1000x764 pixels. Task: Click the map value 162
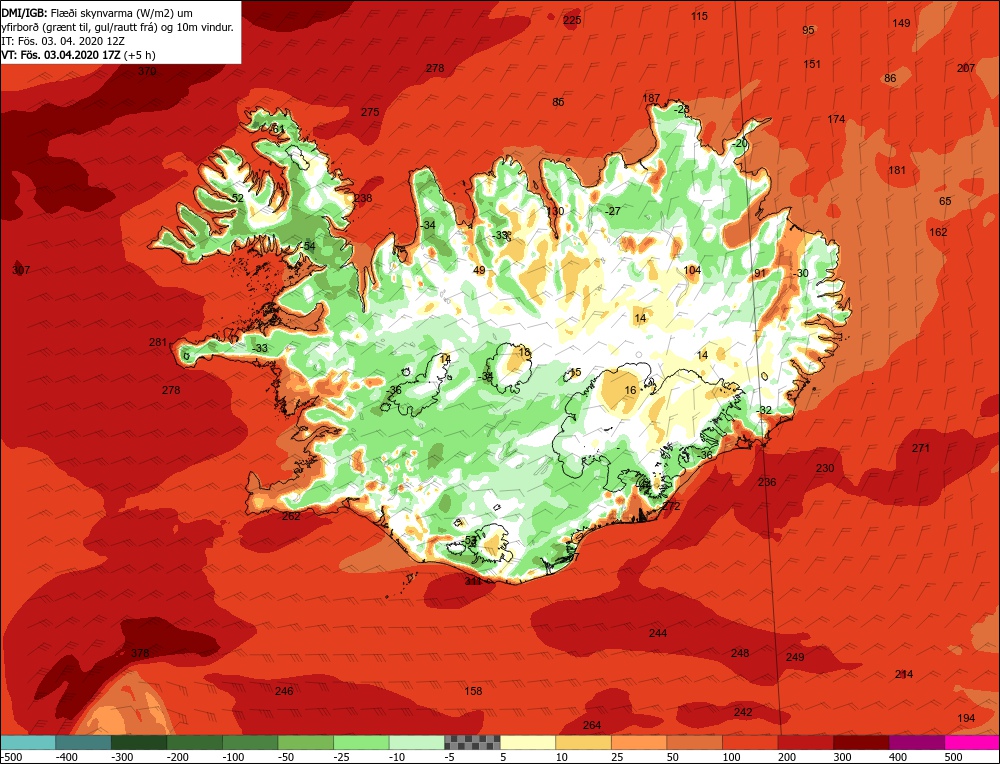click(x=938, y=232)
